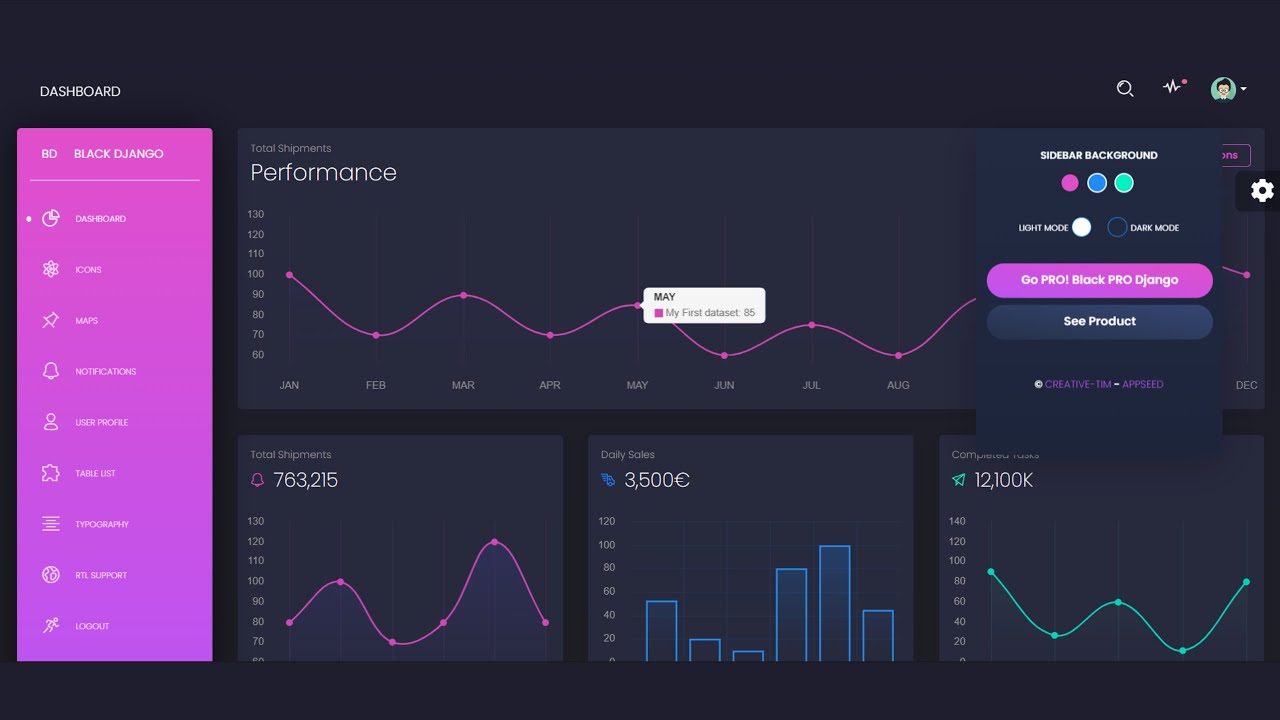Click the delivery icon beside 3,500€

(608, 480)
